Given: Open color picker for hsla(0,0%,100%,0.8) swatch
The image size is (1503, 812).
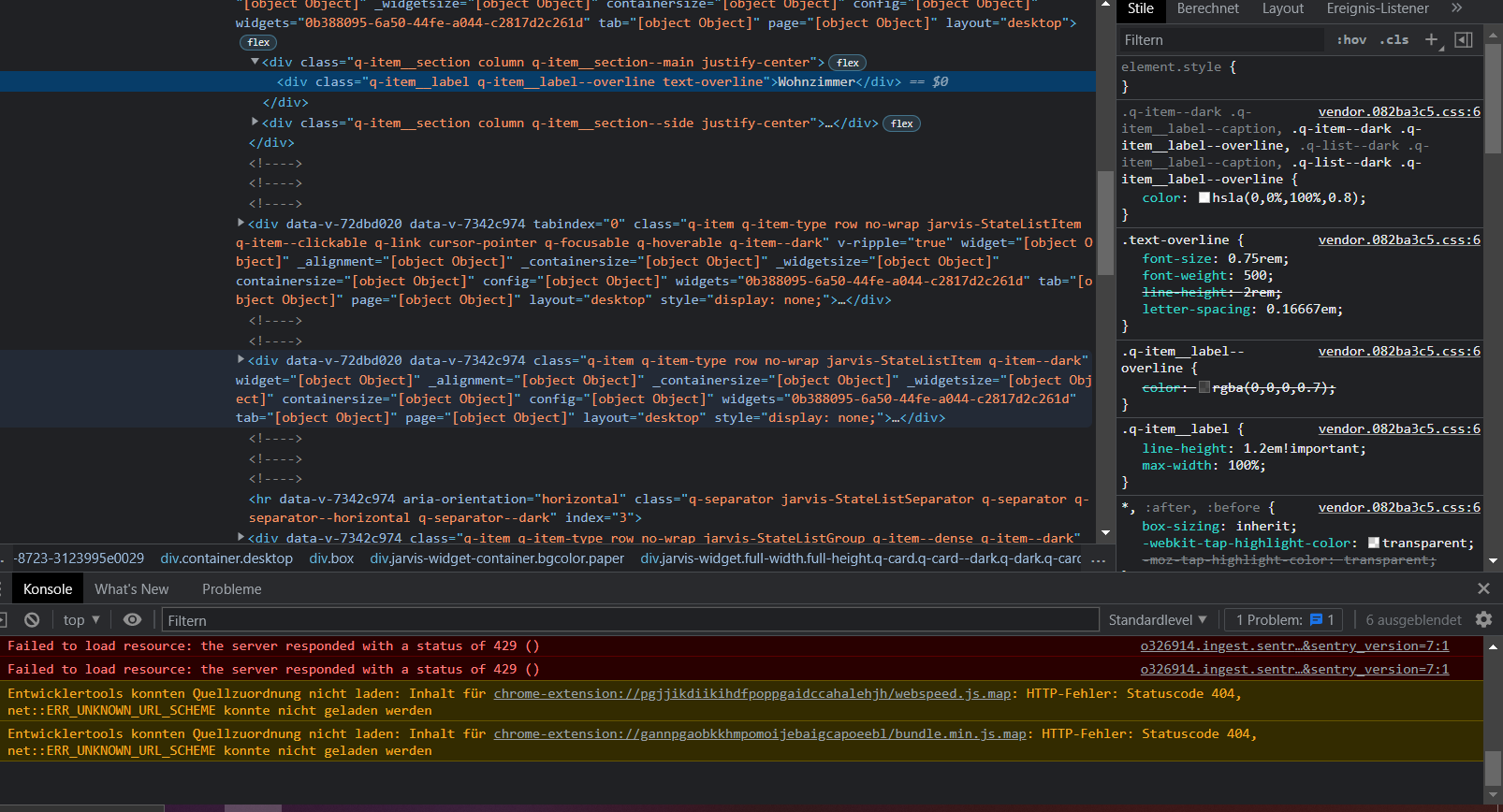Looking at the screenshot, I should (x=1204, y=197).
